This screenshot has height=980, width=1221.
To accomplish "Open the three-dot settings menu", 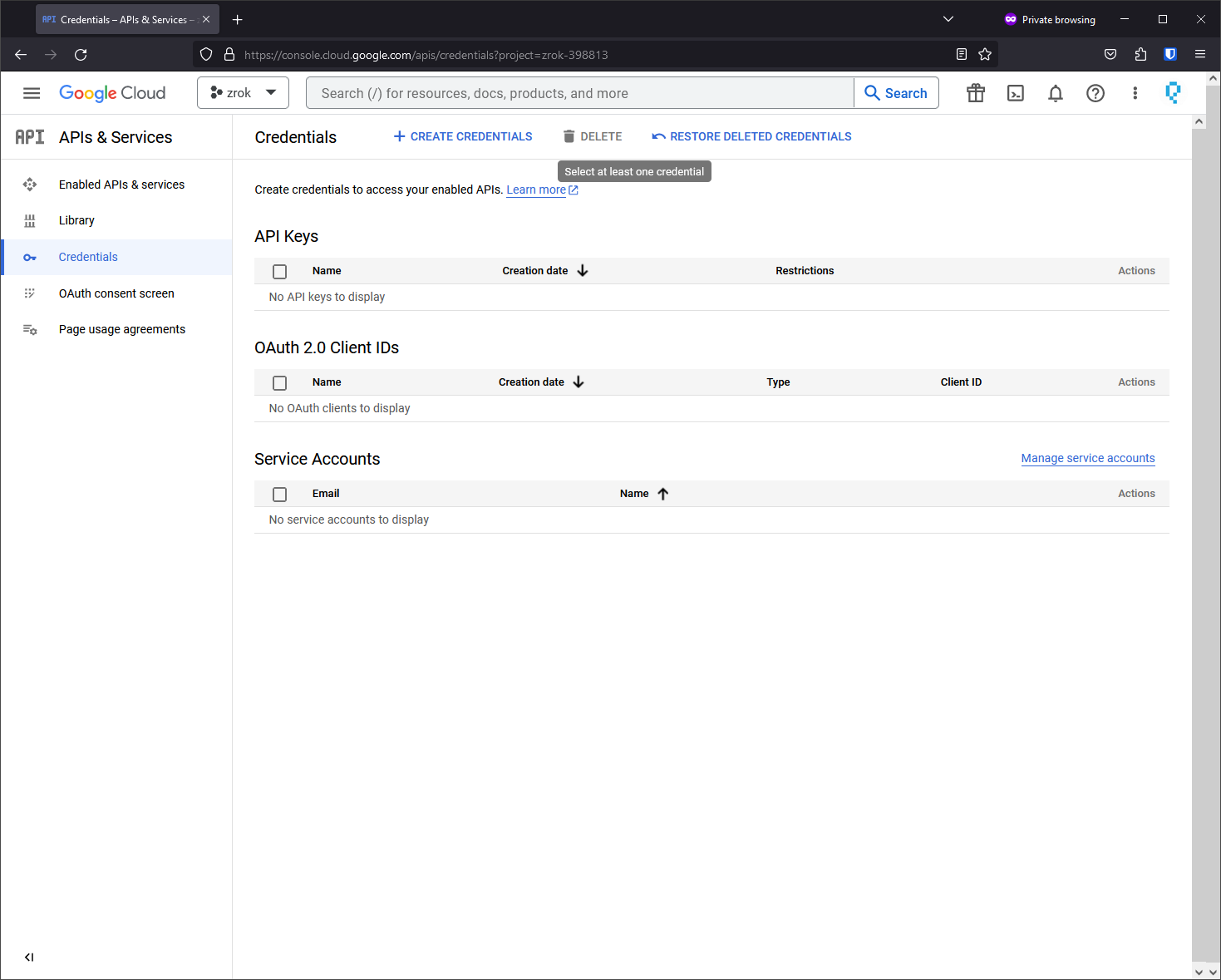I will (1135, 93).
